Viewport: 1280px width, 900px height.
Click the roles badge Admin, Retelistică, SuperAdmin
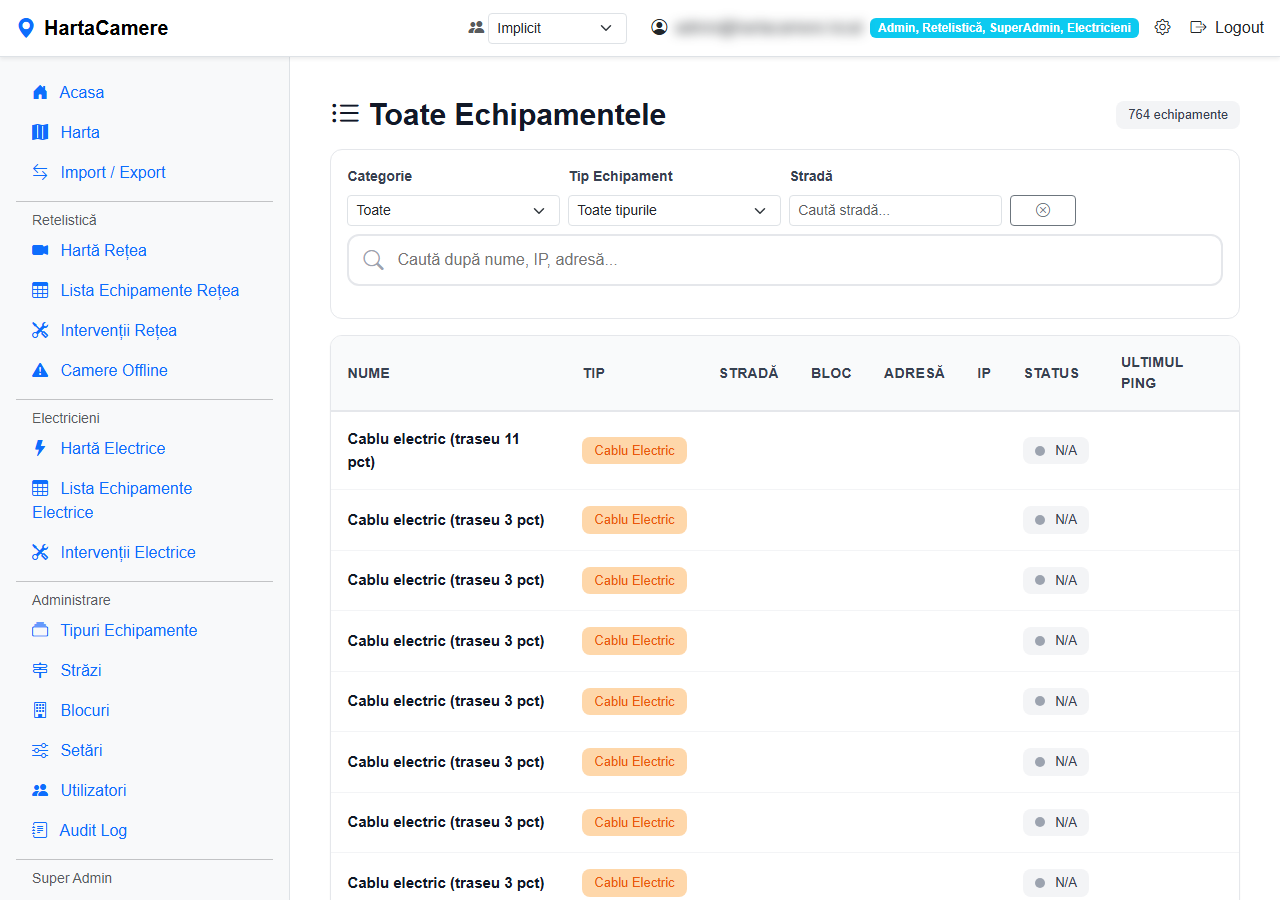[x=1004, y=28]
